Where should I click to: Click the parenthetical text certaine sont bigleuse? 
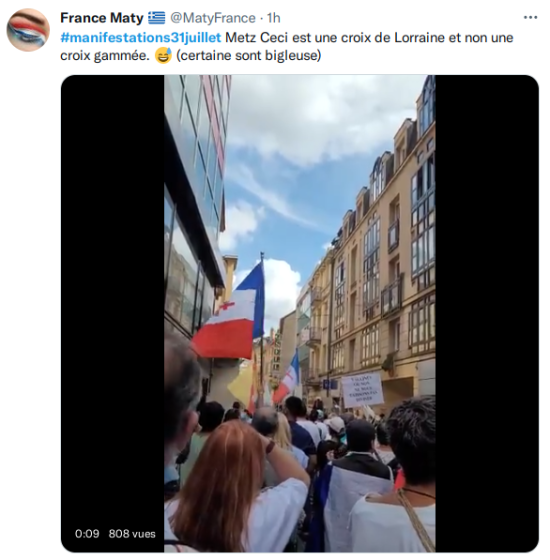point(249,55)
